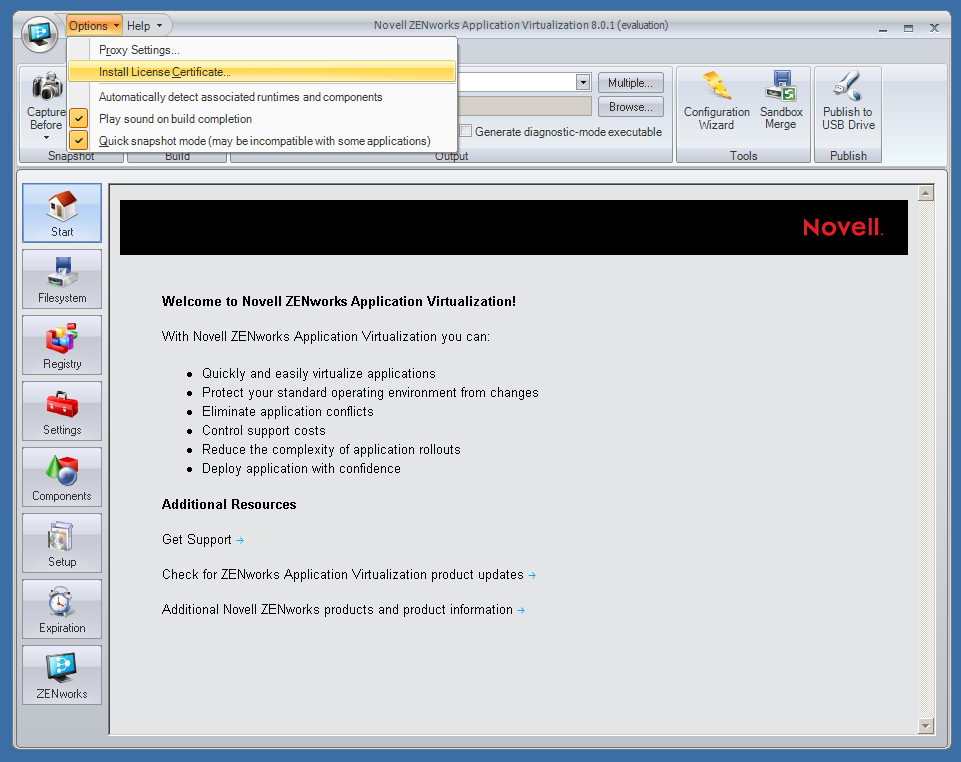Switch to the Registry panel
Image resolution: width=961 pixels, height=762 pixels.
click(61, 345)
